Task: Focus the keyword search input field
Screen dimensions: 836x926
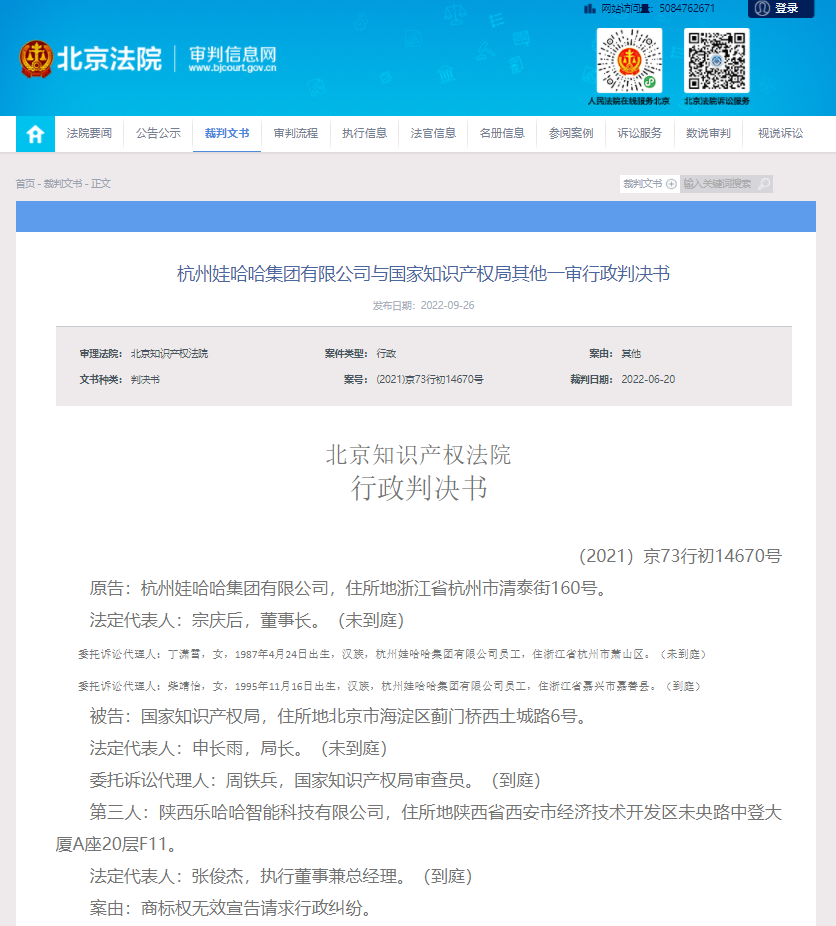Action: tap(718, 184)
